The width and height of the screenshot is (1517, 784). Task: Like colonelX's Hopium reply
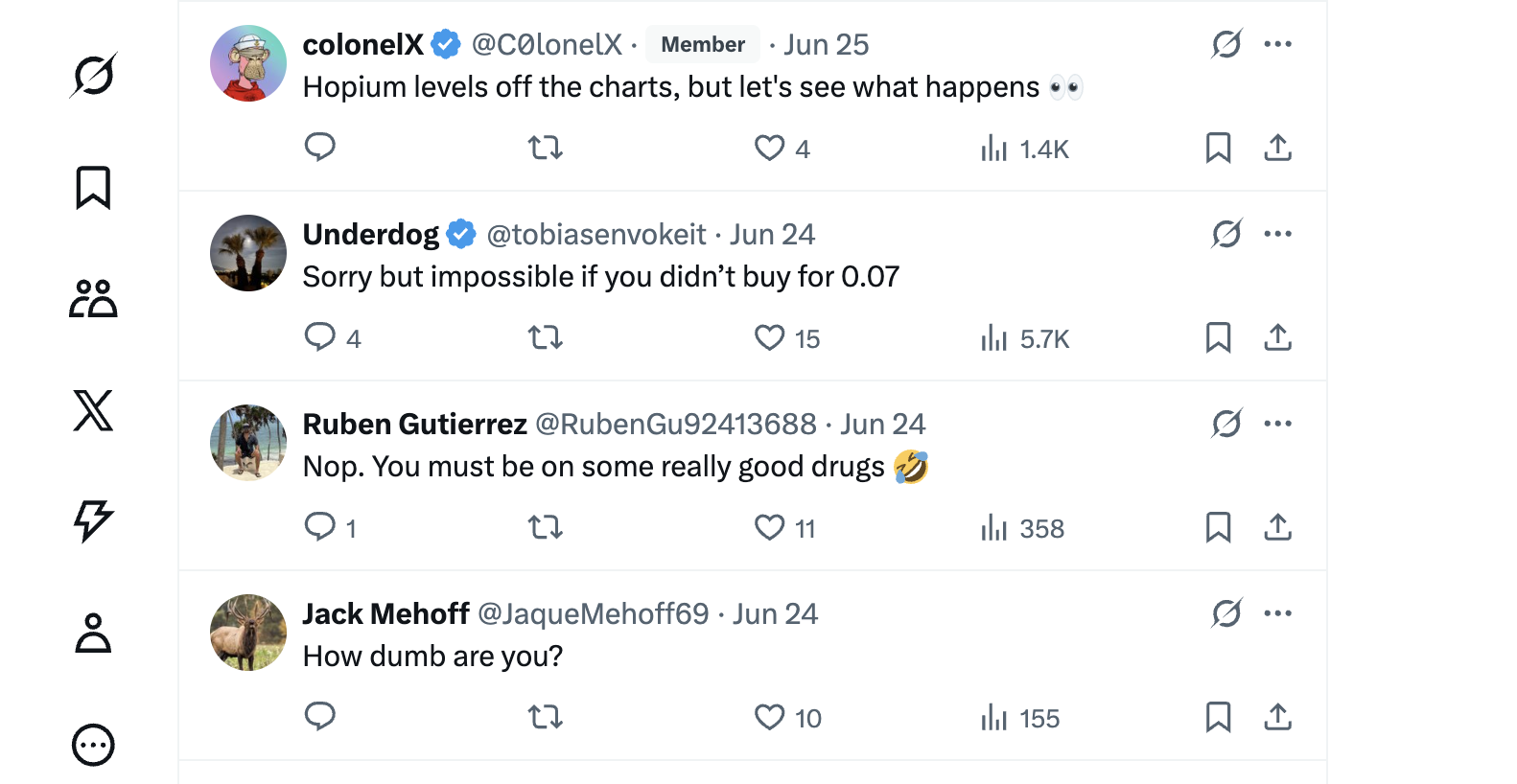[769, 148]
